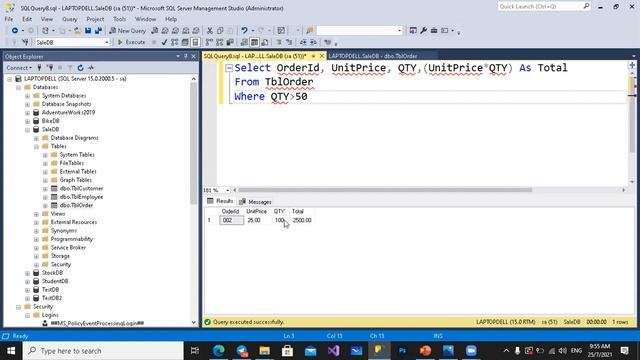Click Connect Object Explorer plug icon
The height and width of the screenshot is (360, 640).
coord(40,68)
